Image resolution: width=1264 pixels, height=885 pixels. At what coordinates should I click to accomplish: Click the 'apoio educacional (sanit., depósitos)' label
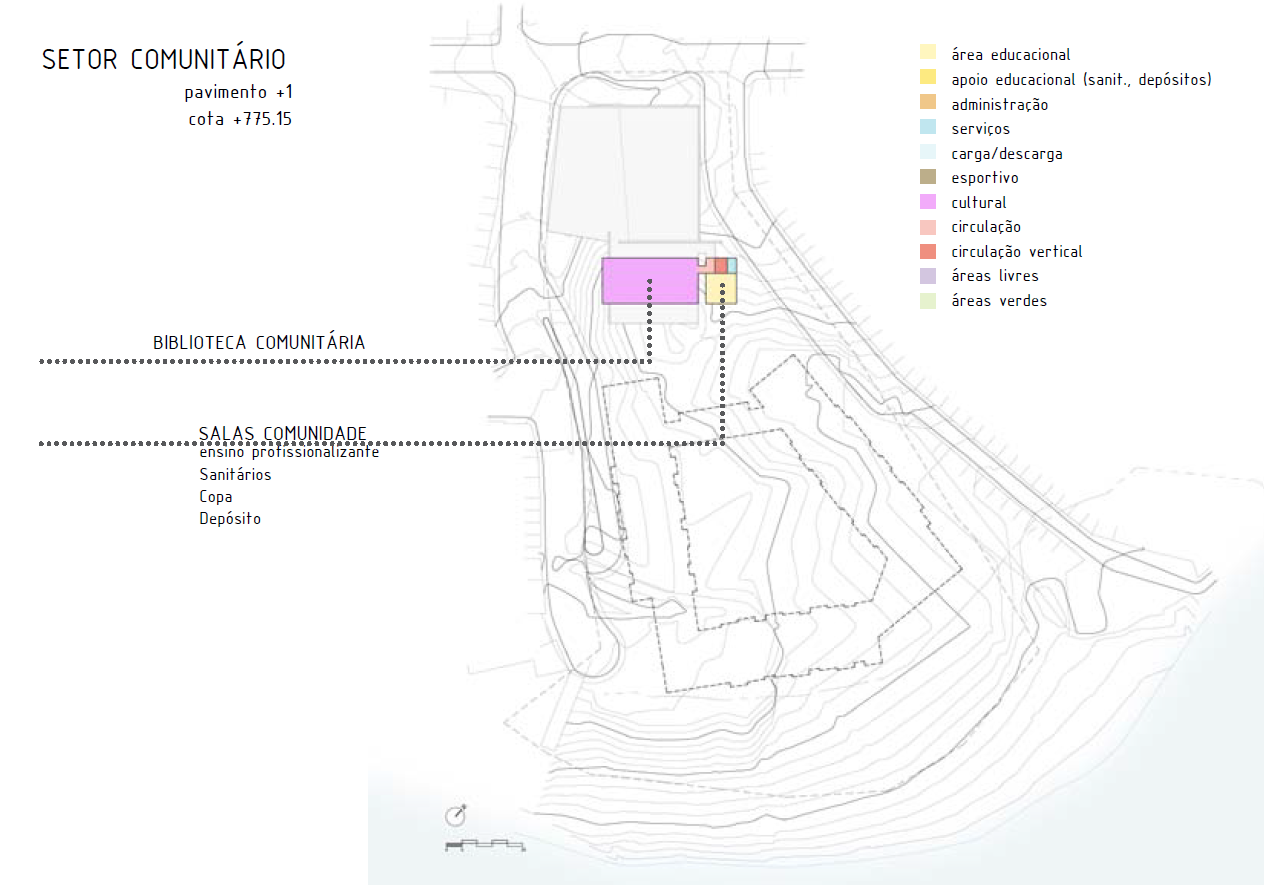[x=1082, y=80]
